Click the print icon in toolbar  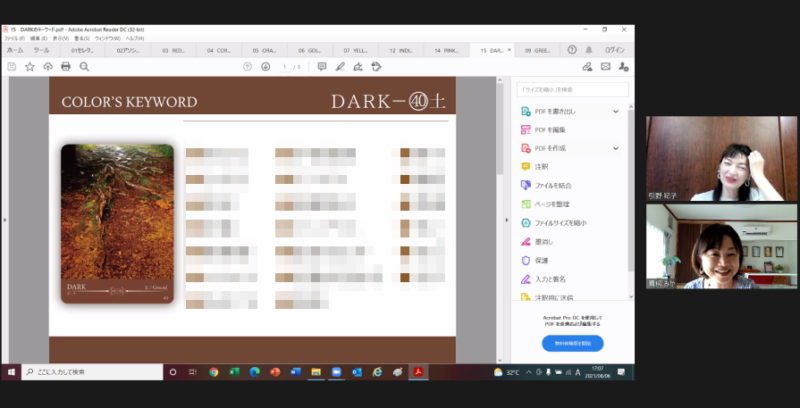pos(66,67)
